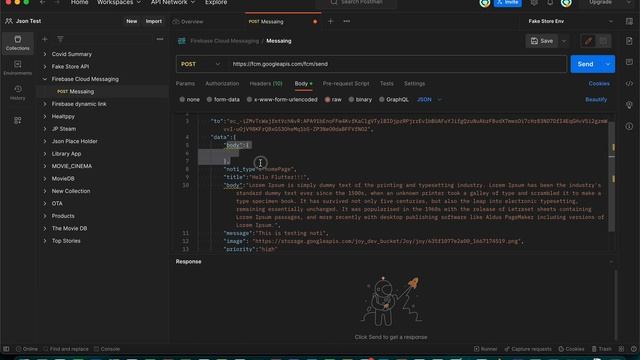Open request info icon in right sidebar
Screen dimensions: 640x360
tap(629, 126)
